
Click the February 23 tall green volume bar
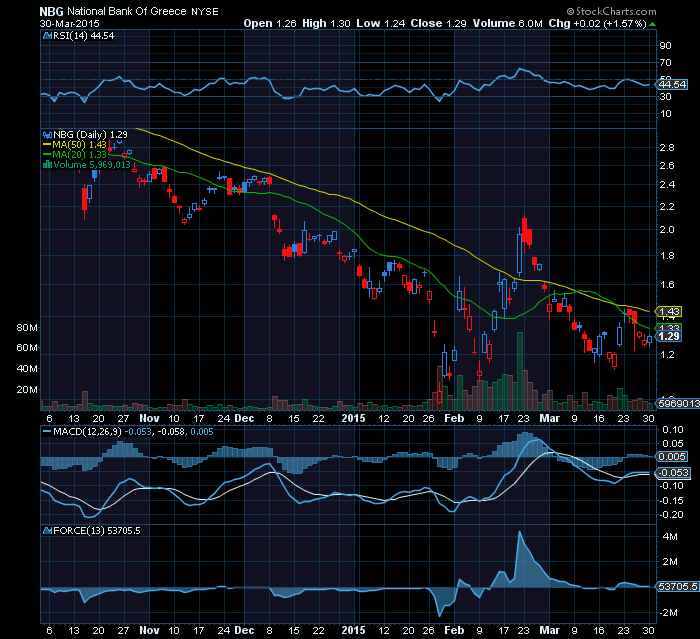(x=520, y=371)
